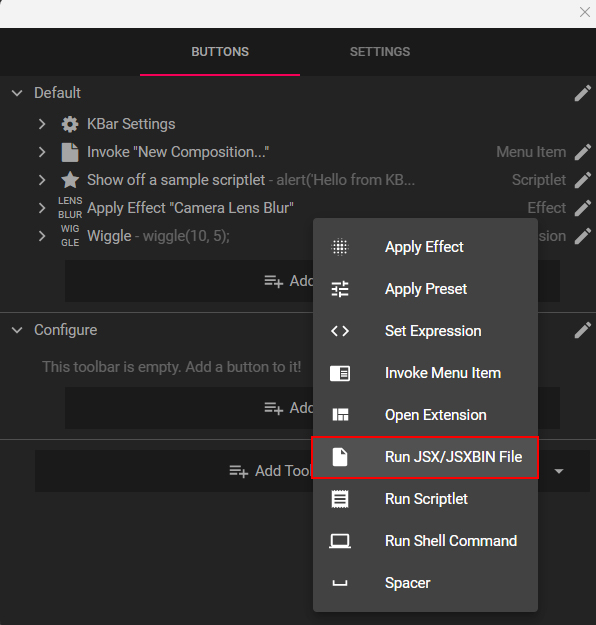596x625 pixels.
Task: Collapse the Configure toolbar section
Action: pos(17,330)
